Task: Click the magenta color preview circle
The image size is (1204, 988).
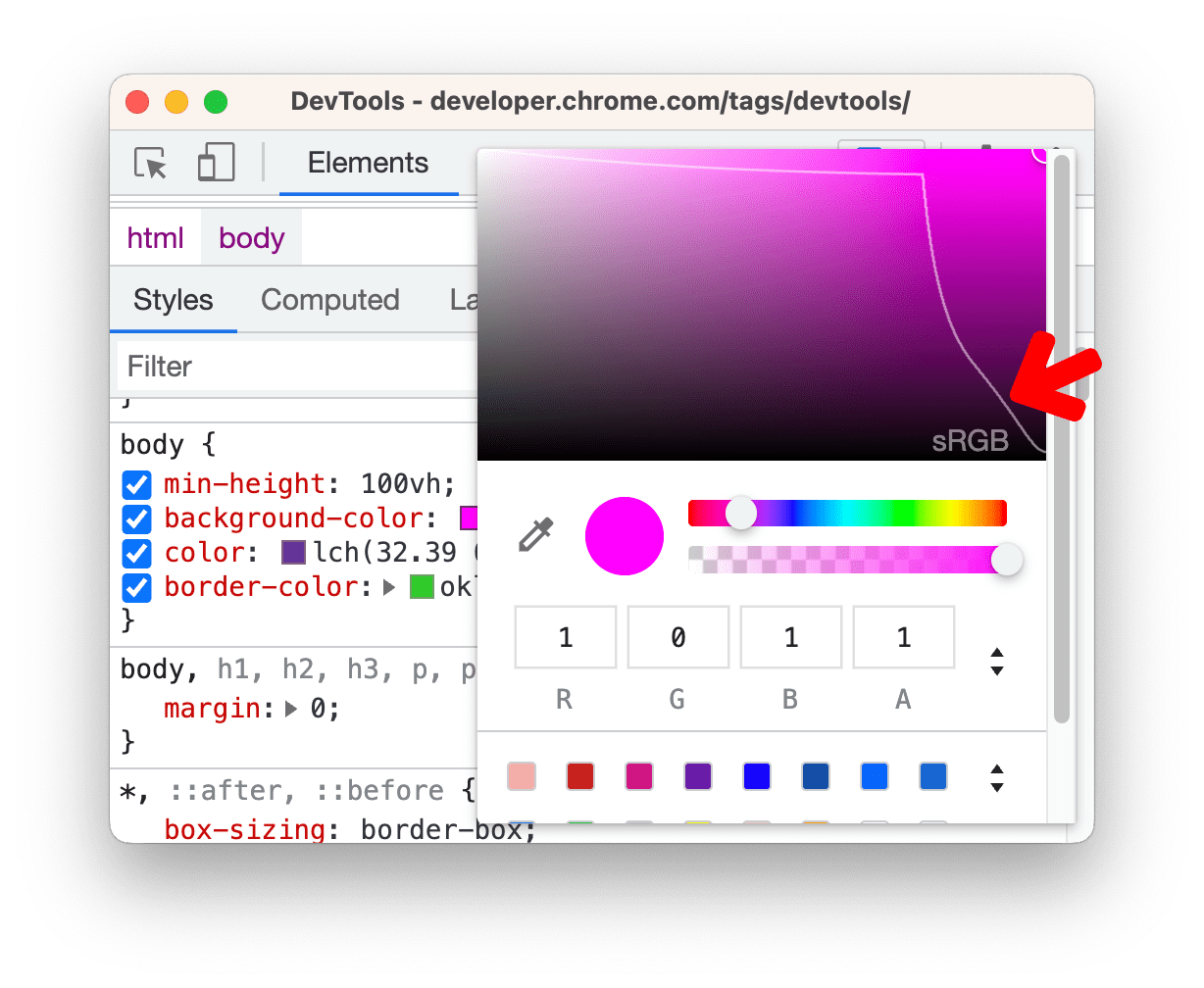Action: [625, 535]
